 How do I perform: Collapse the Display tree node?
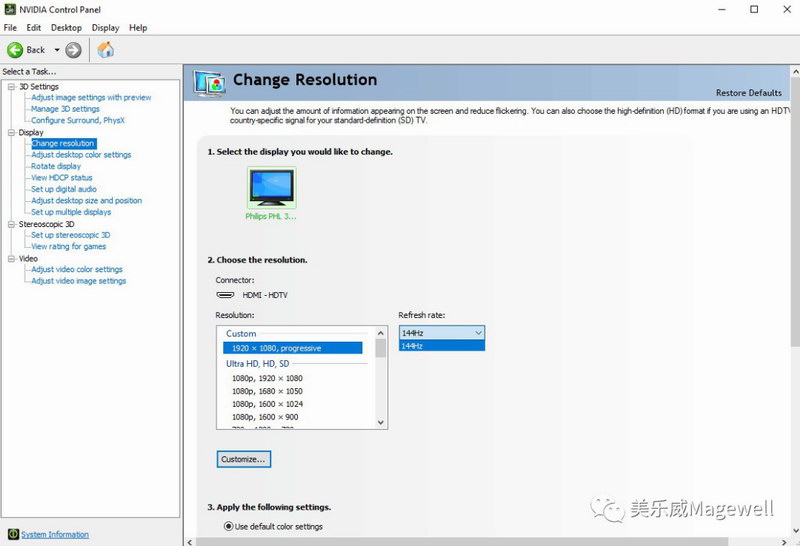11,132
